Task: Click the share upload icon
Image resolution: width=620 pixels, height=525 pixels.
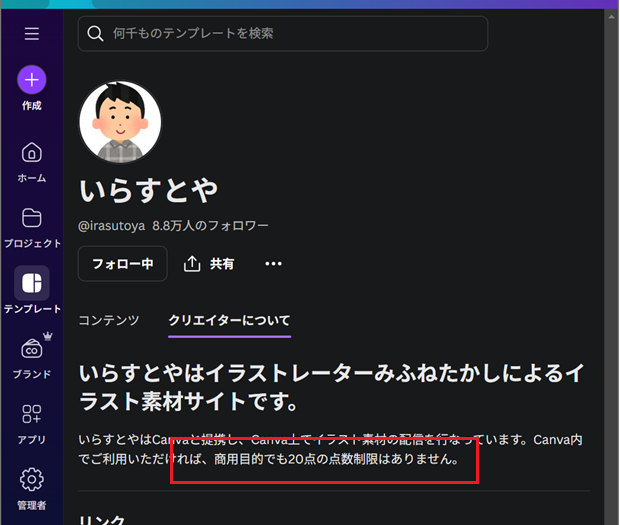Action: pyautogui.click(x=192, y=264)
